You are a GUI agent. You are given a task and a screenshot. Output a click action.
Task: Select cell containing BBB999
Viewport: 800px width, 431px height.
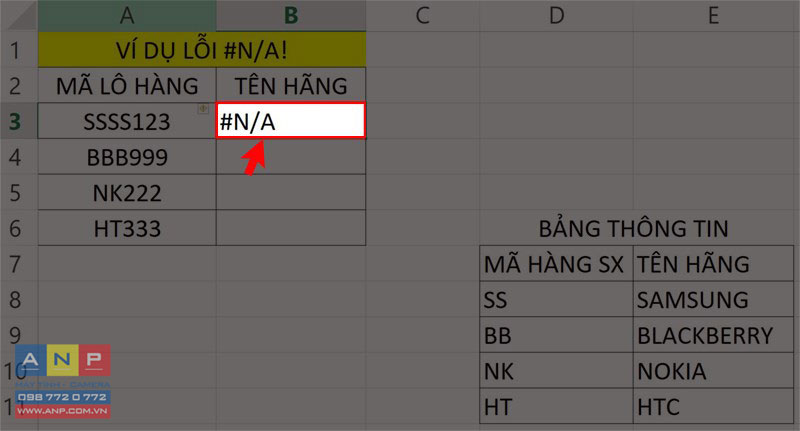[x=127, y=157]
